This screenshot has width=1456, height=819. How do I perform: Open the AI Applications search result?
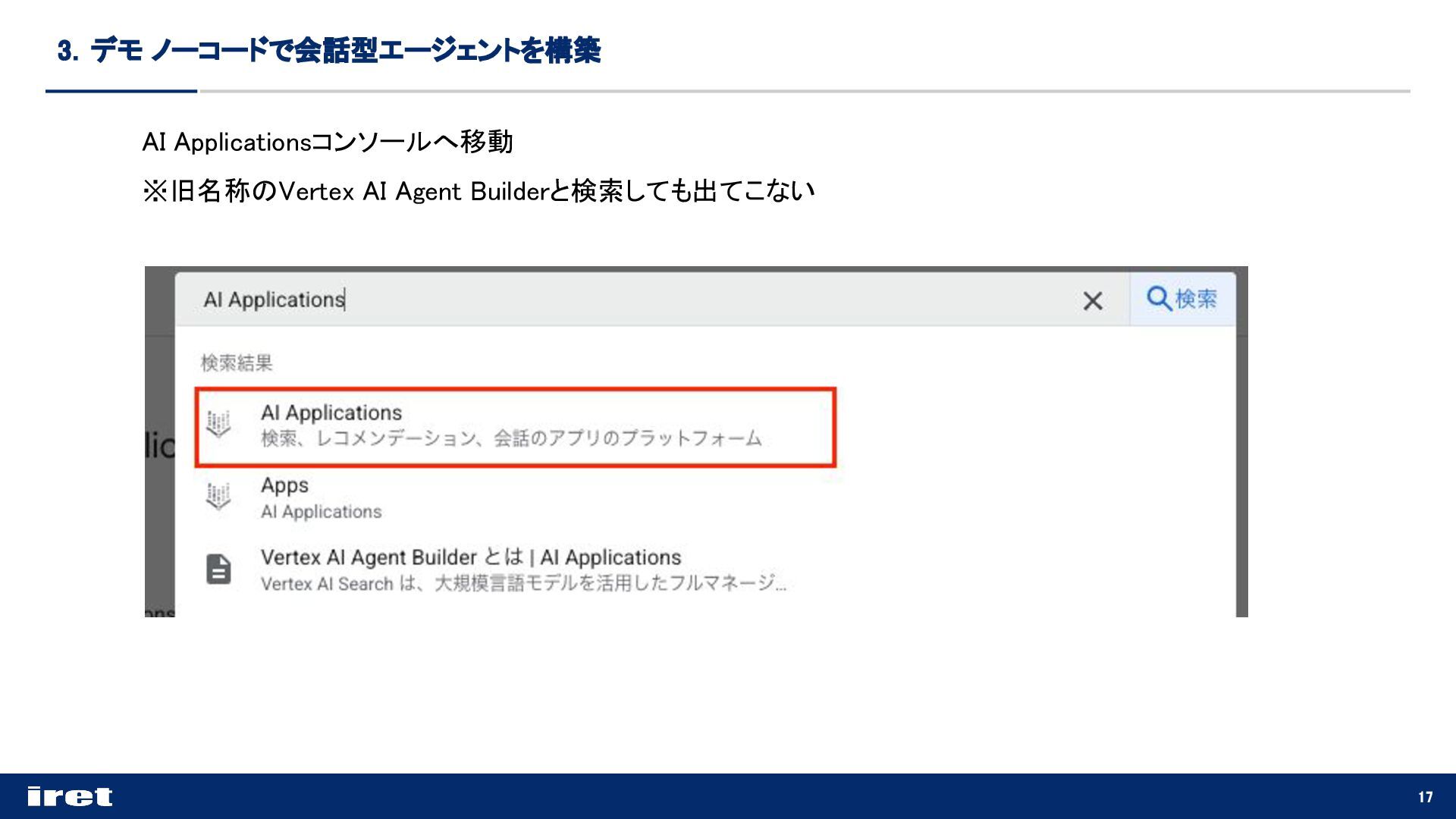(516, 427)
